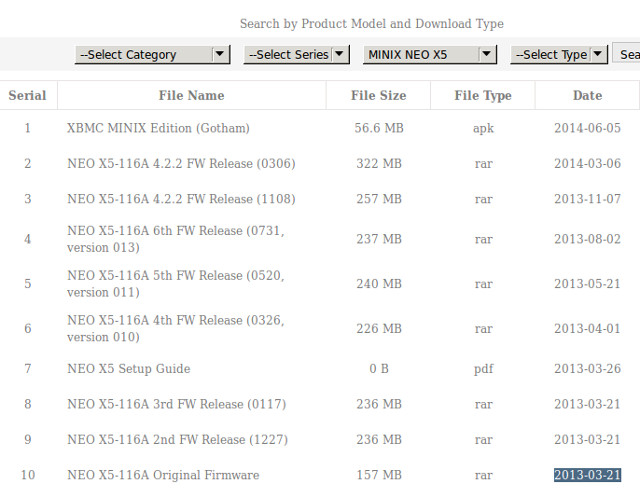
Task: Open NEO X5-116A 5th FW Release link
Action: (x=176, y=284)
